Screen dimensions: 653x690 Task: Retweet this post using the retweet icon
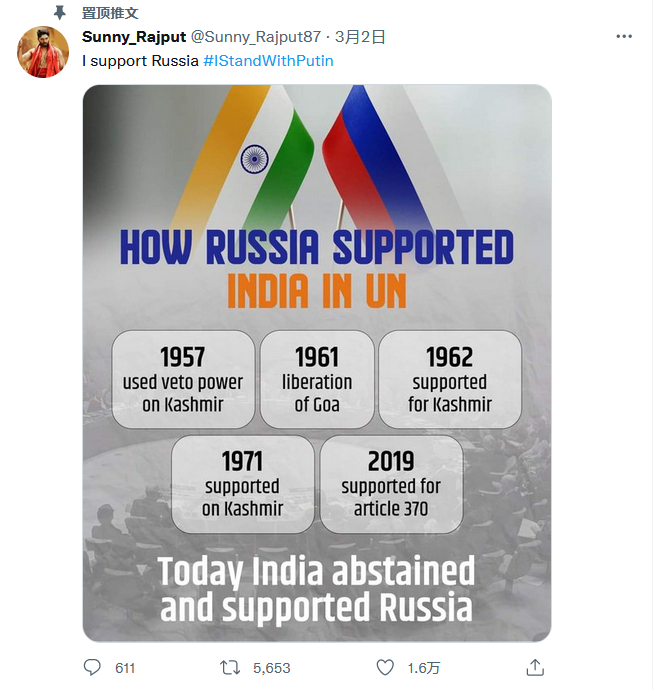coord(228,667)
